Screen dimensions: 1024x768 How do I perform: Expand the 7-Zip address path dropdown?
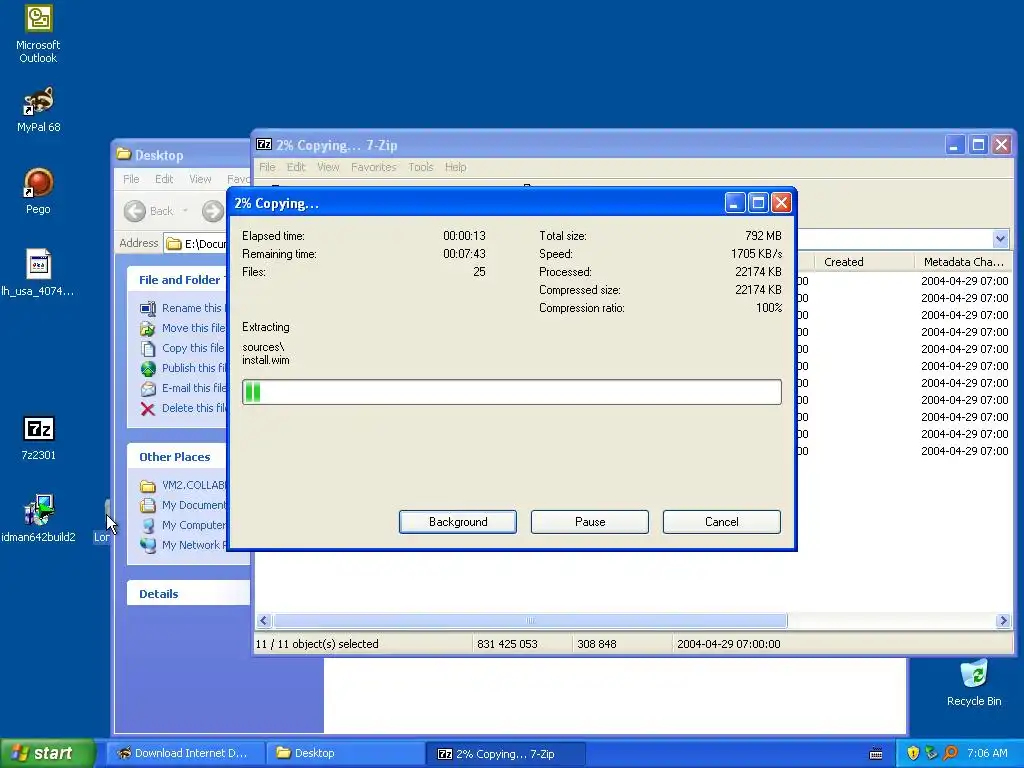(x=1000, y=239)
